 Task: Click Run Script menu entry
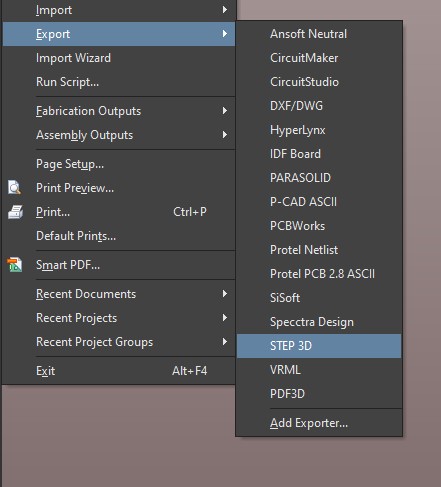point(119,82)
